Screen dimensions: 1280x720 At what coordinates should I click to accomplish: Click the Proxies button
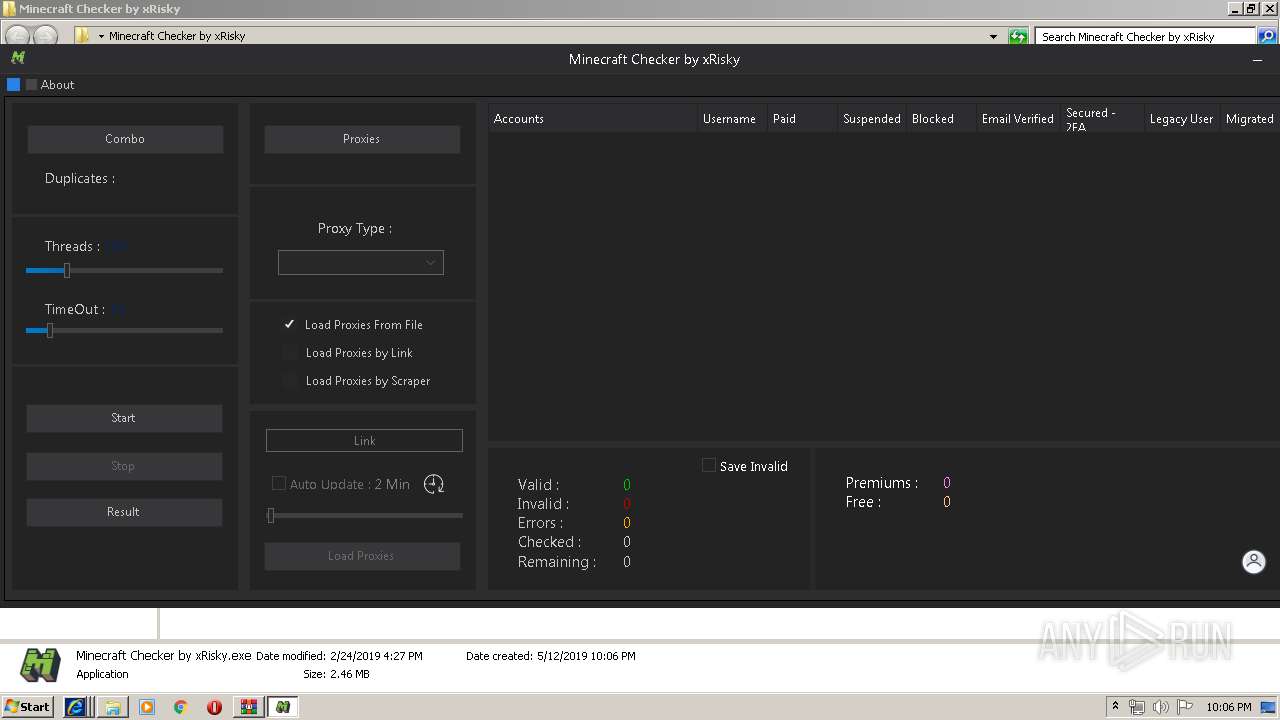[x=362, y=139]
